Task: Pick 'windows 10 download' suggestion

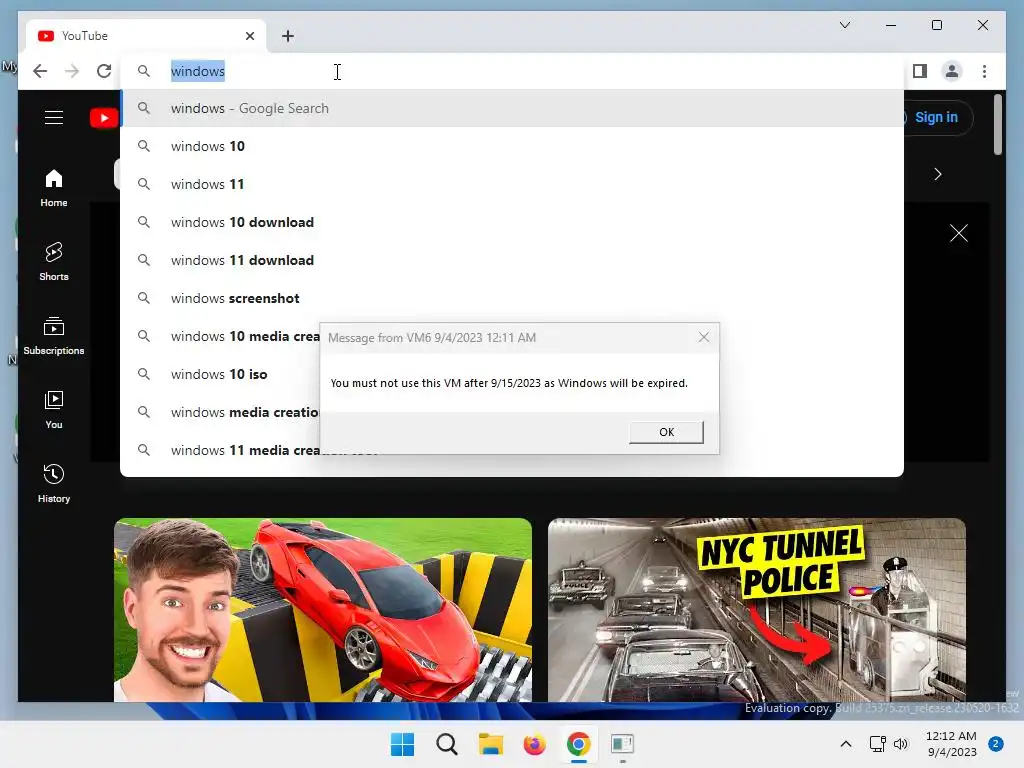Action: pyautogui.click(x=512, y=222)
